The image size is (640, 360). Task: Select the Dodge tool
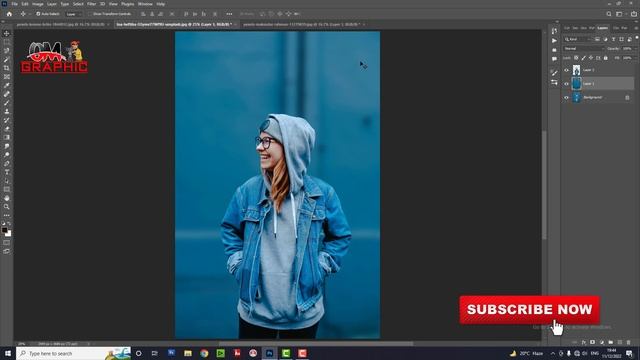tap(7, 155)
